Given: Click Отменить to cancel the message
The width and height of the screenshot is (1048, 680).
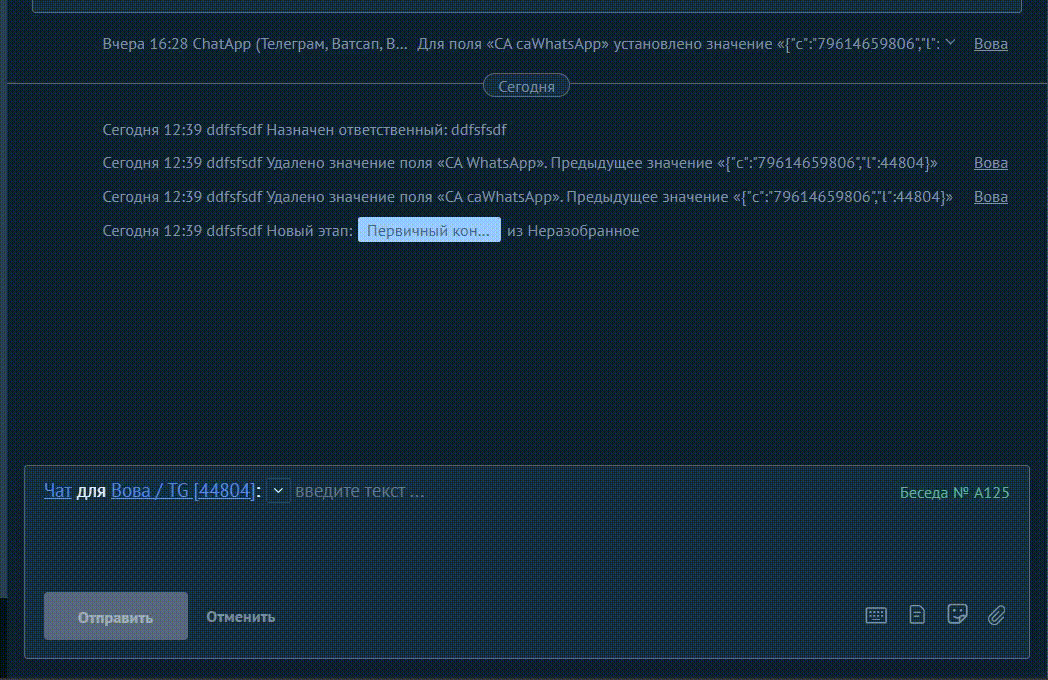Looking at the screenshot, I should [x=240, y=617].
